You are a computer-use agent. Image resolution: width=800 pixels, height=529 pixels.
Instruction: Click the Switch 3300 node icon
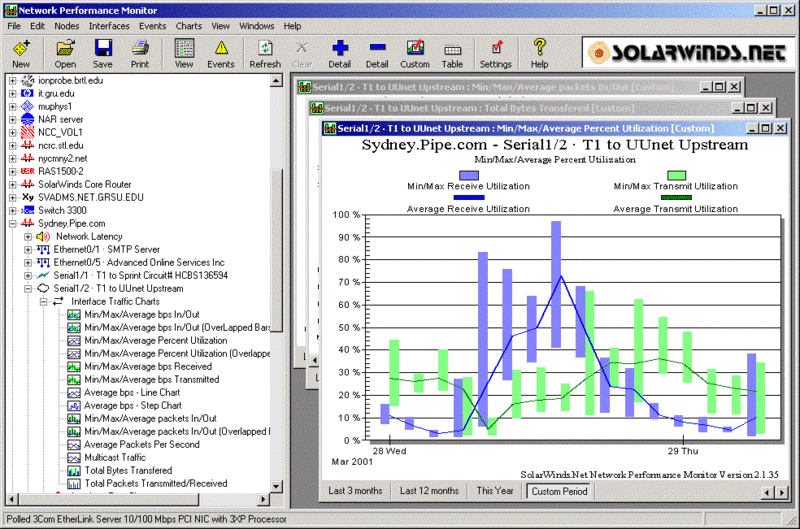(x=28, y=210)
